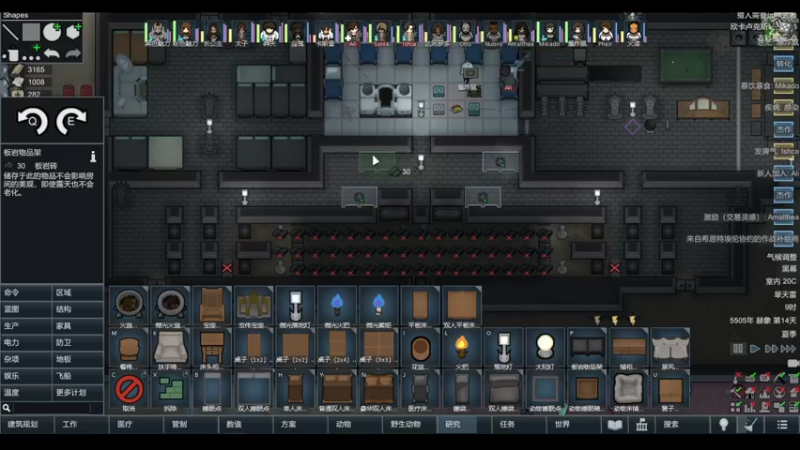This screenshot has width=800, height=450.
Task: Open the 命令 orders category
Action: pyautogui.click(x=26, y=292)
